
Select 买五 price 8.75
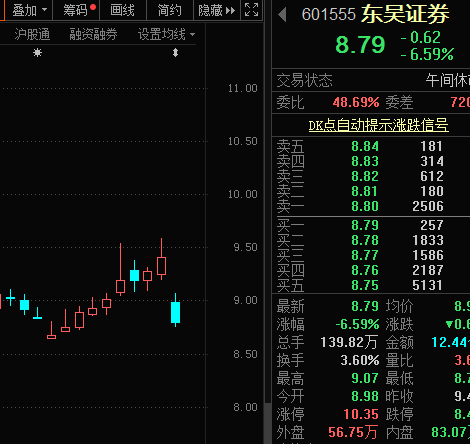click(365, 285)
